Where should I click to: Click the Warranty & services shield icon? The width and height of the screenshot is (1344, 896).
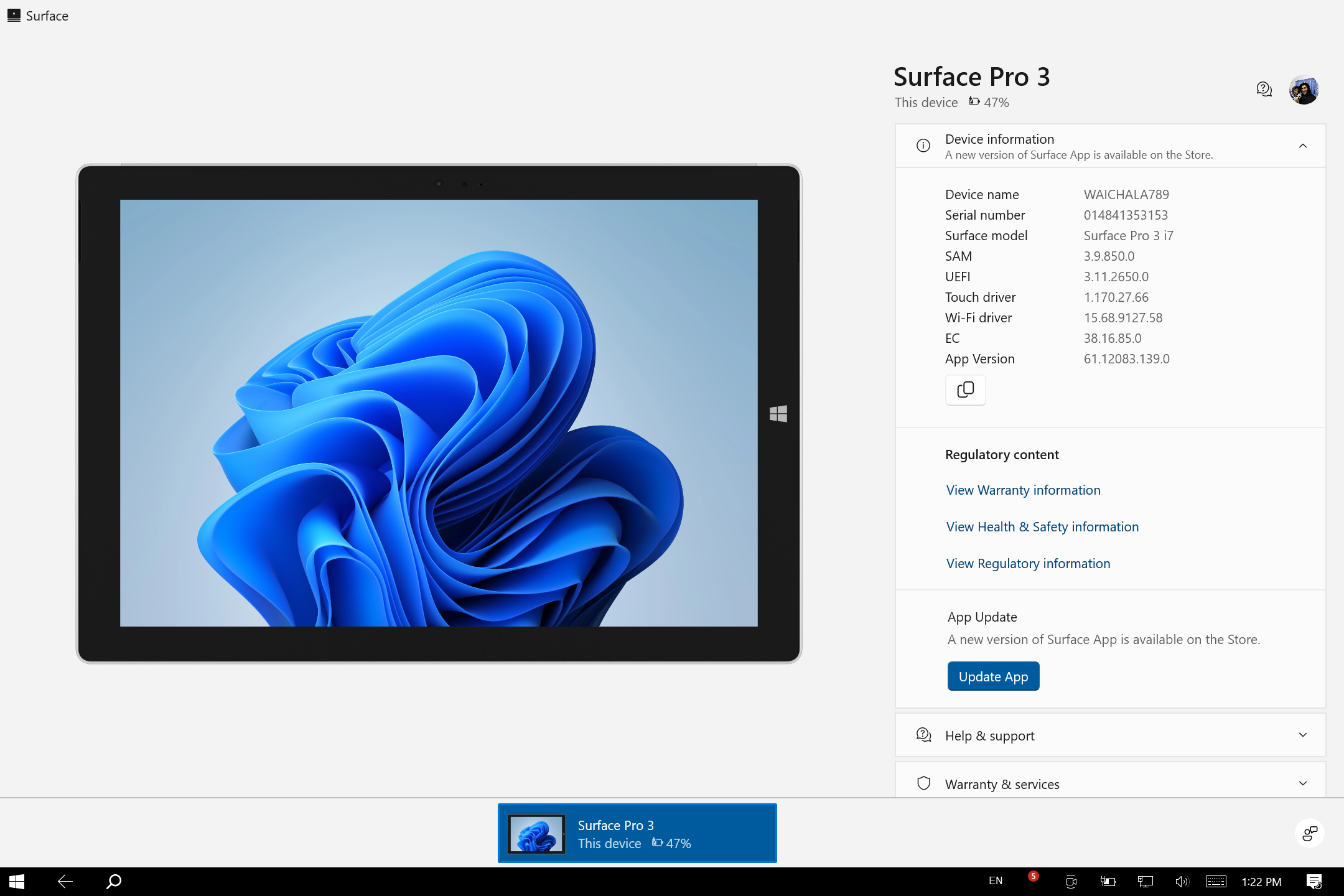[924, 783]
